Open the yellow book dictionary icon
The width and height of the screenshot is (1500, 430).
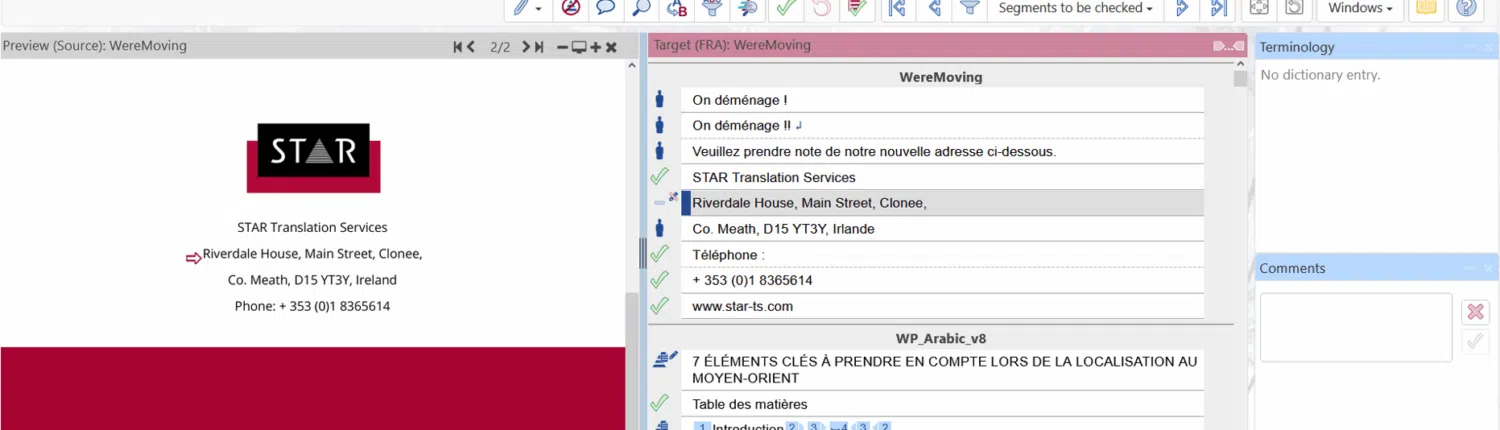click(1425, 8)
